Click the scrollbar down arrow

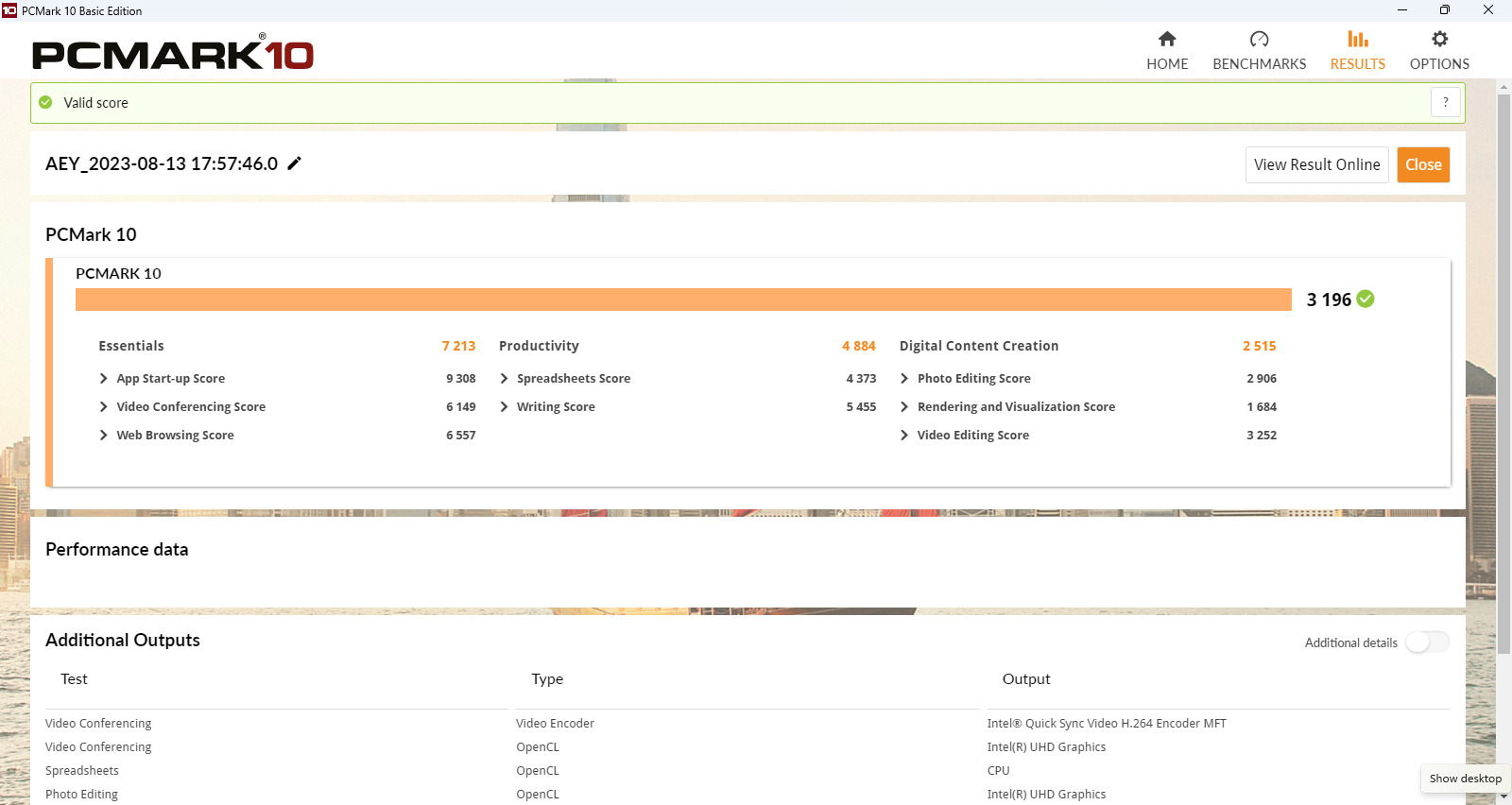click(x=1503, y=797)
